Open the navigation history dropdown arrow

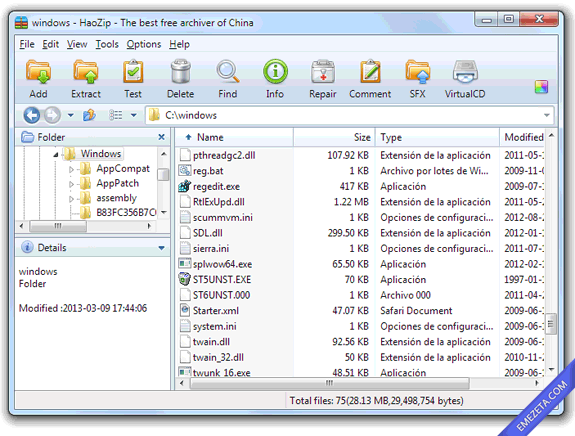[71, 115]
